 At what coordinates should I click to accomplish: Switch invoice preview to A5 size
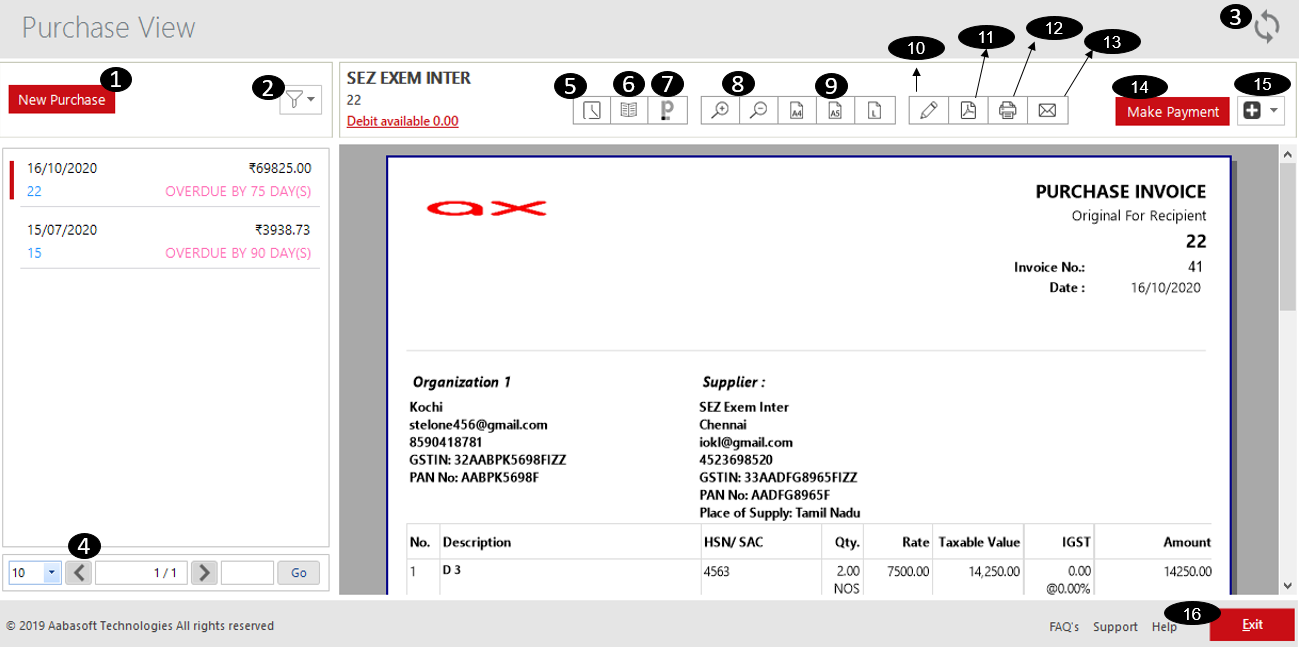pos(836,110)
